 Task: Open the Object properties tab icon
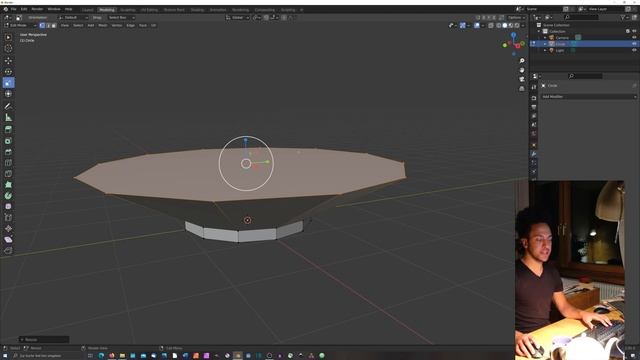534,145
